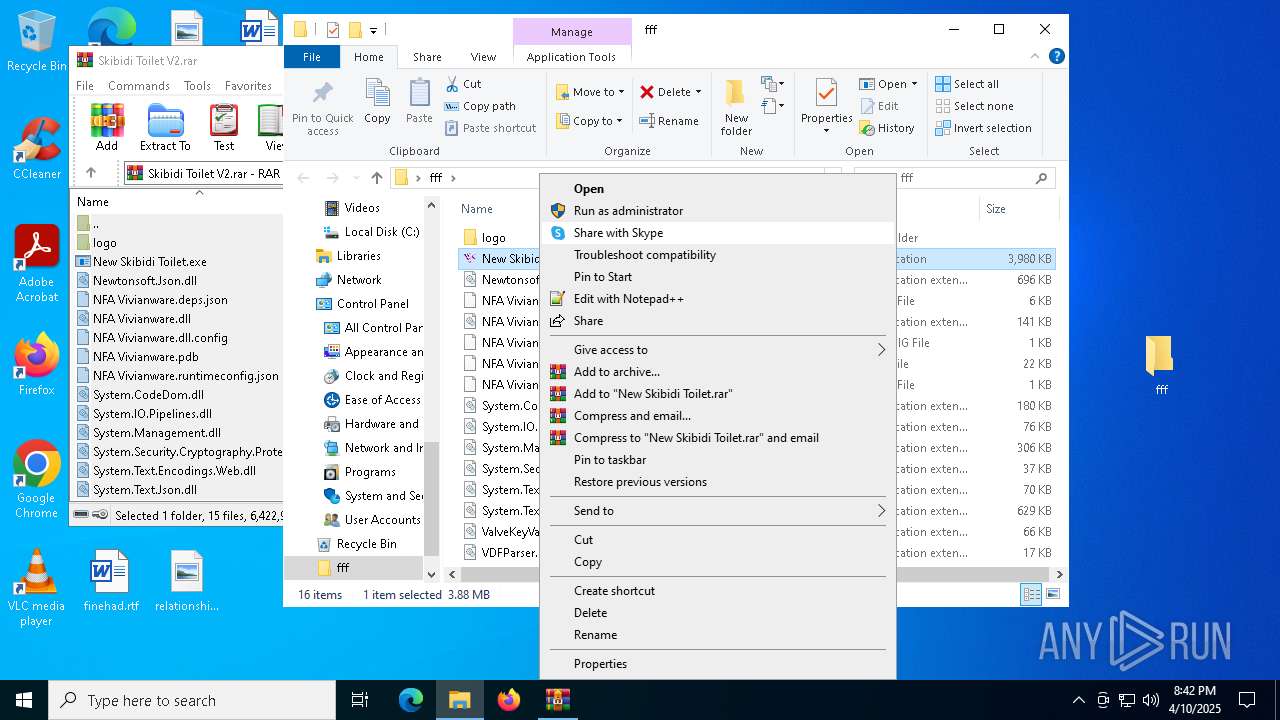Choose Add to archive... menu entry
This screenshot has width=1280, height=720.
point(720,372)
